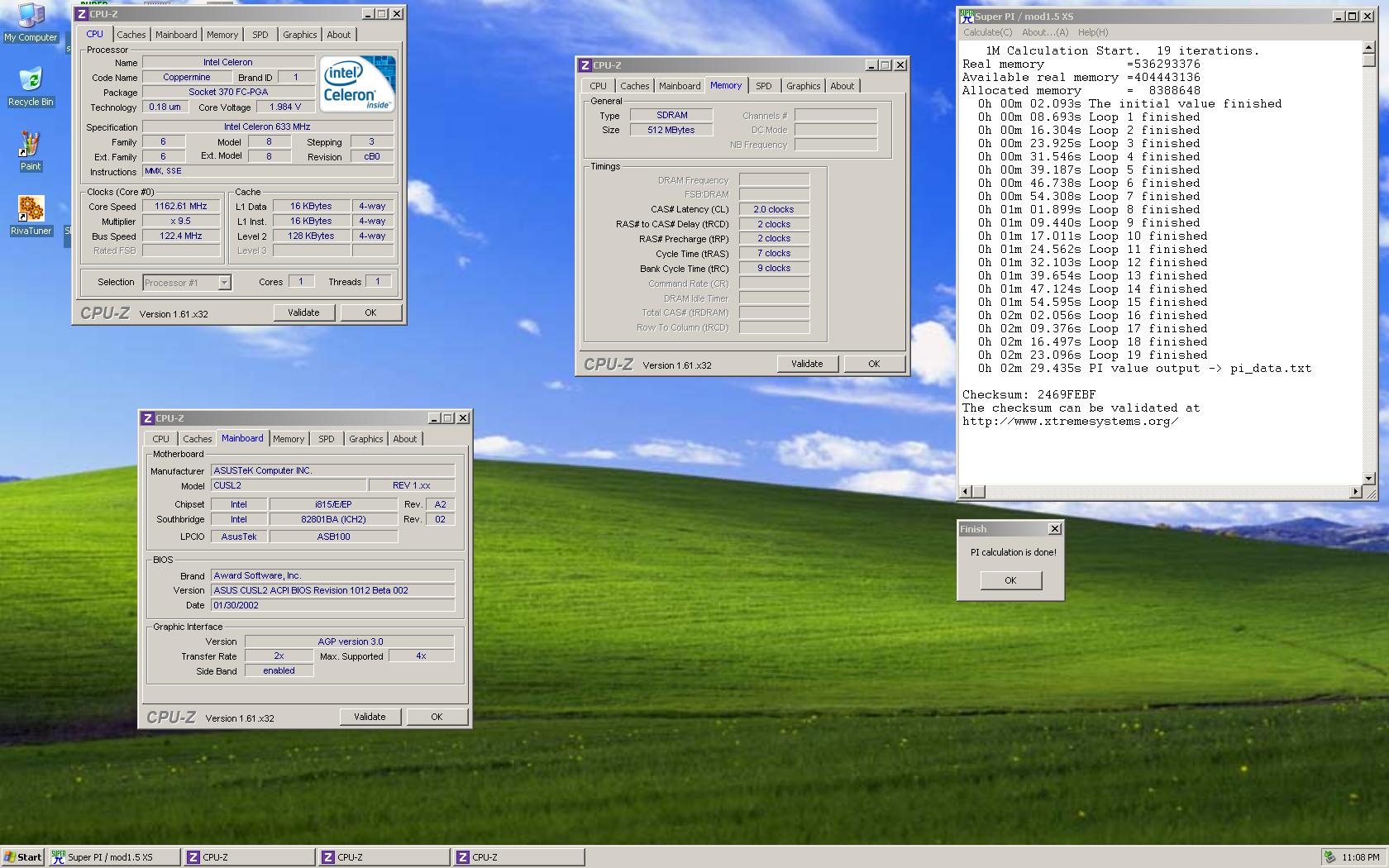Click the taskbar clock showing 11:08 PM
Image resolution: width=1389 pixels, height=868 pixels.
1361,857
